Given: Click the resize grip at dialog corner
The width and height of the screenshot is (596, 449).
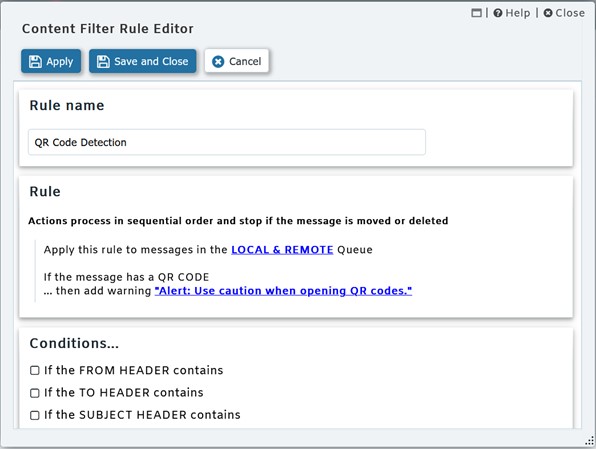Looking at the screenshot, I should pos(589,441).
